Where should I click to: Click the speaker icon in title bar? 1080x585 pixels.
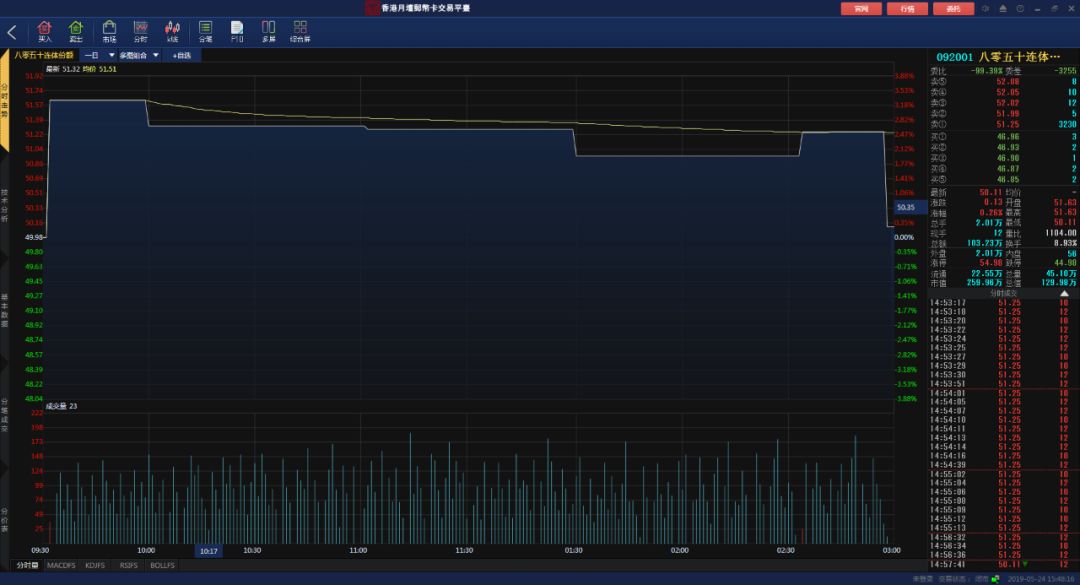click(x=986, y=9)
